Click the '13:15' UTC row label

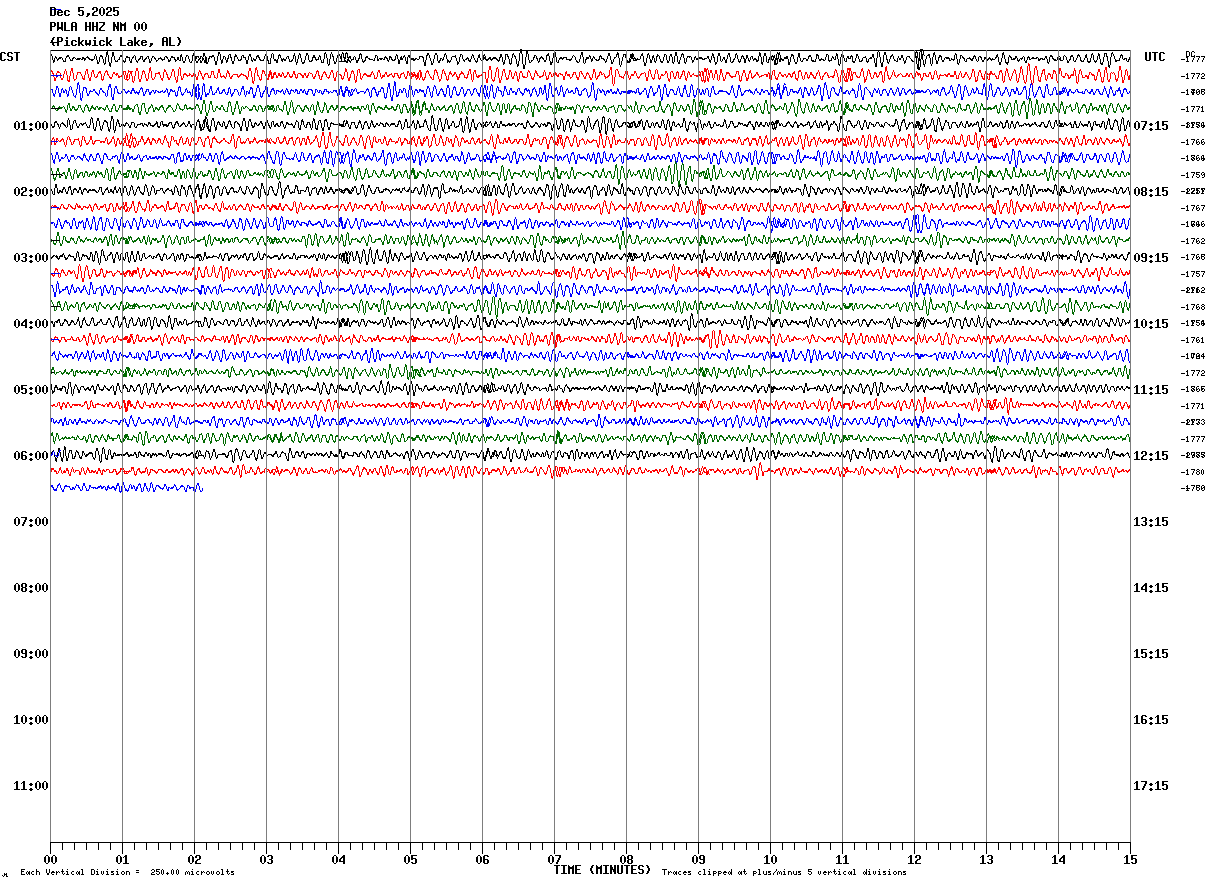[x=1151, y=522]
